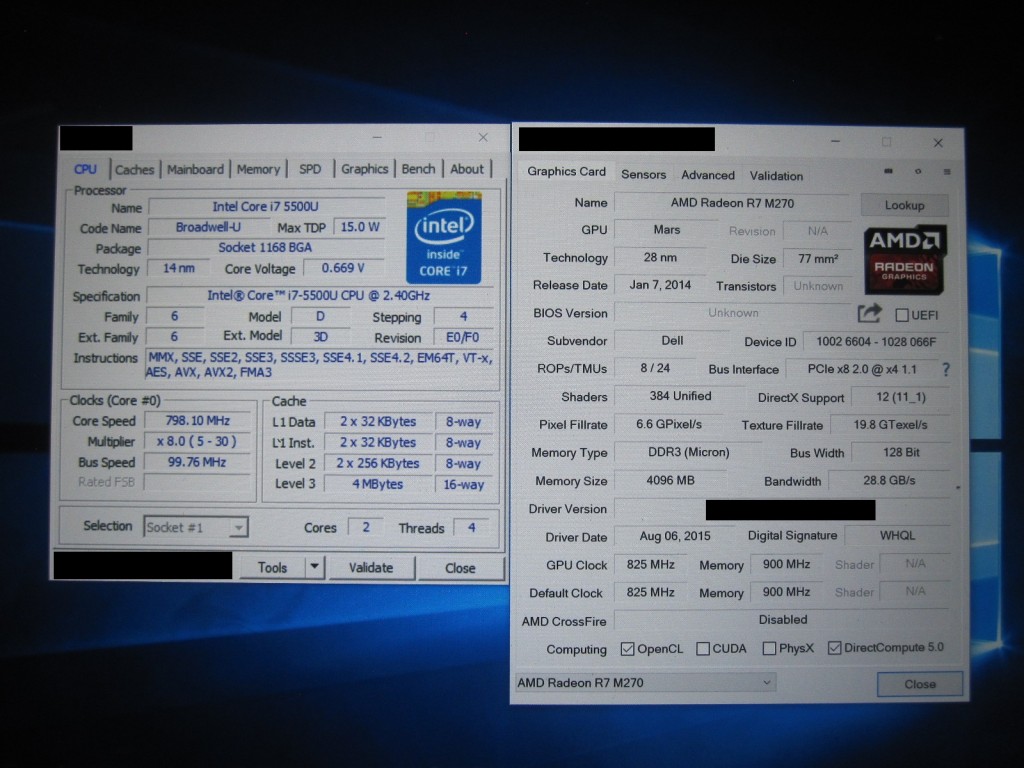Click the Level 3 cache value '4 MBytes'
This screenshot has height=768, width=1024.
(377, 485)
